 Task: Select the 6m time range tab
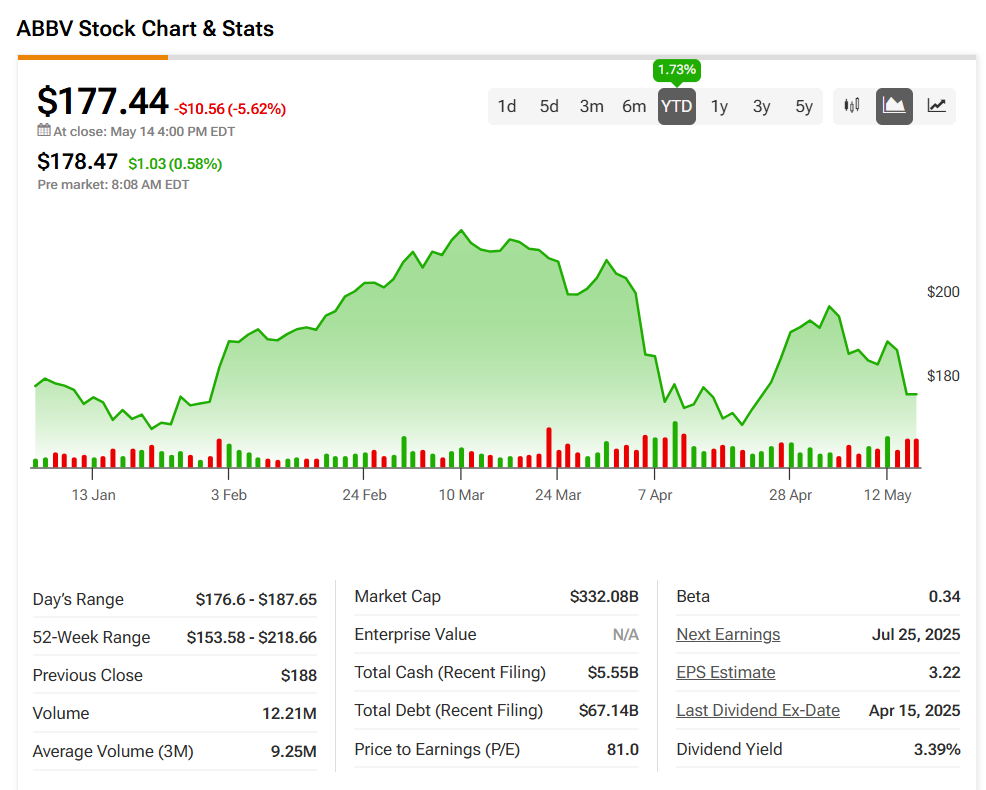[x=634, y=106]
